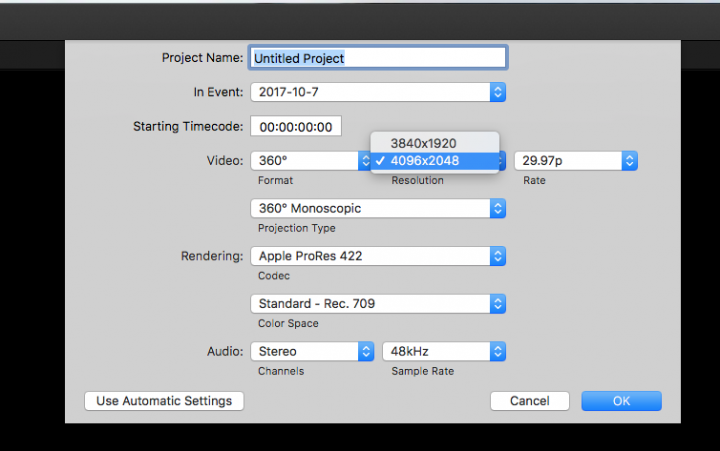Click the blue arrows on the Sample Rate popup
This screenshot has height=451, width=720.
pyautogui.click(x=497, y=351)
